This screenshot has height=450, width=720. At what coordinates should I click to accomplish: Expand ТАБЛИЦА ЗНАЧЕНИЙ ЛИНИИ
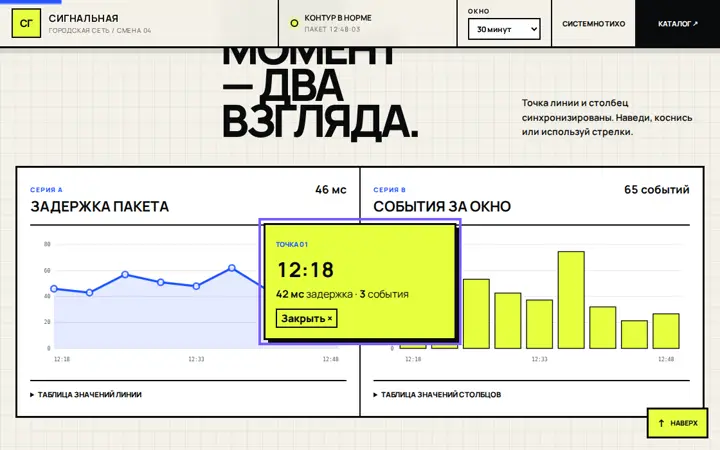coord(86,394)
